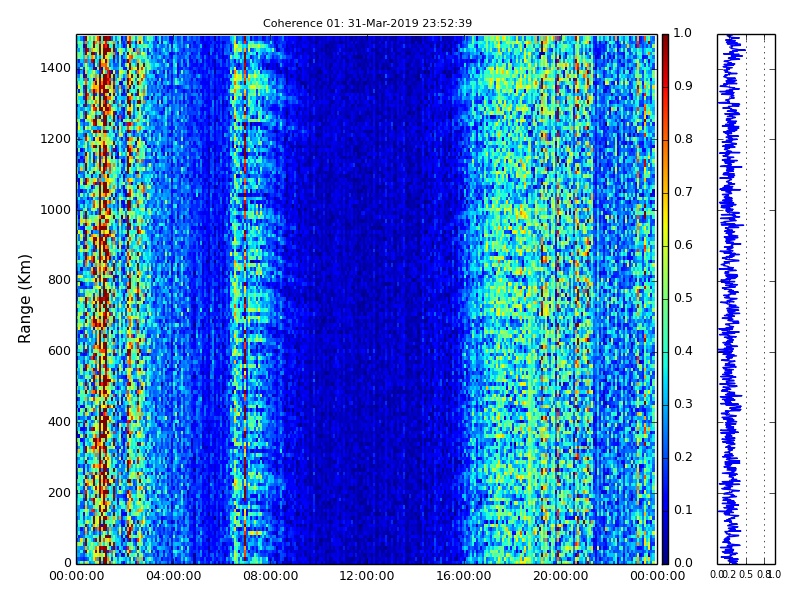This screenshot has height=600, width=800.
Task: Click the coherence color scale bar
Action: click(665, 299)
